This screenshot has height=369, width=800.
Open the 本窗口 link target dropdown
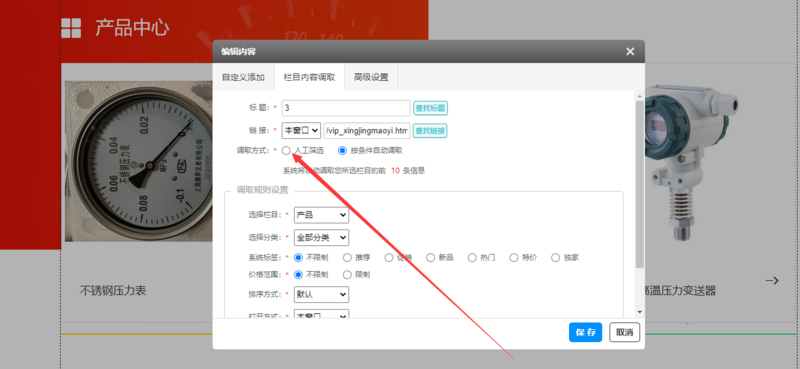pos(301,131)
